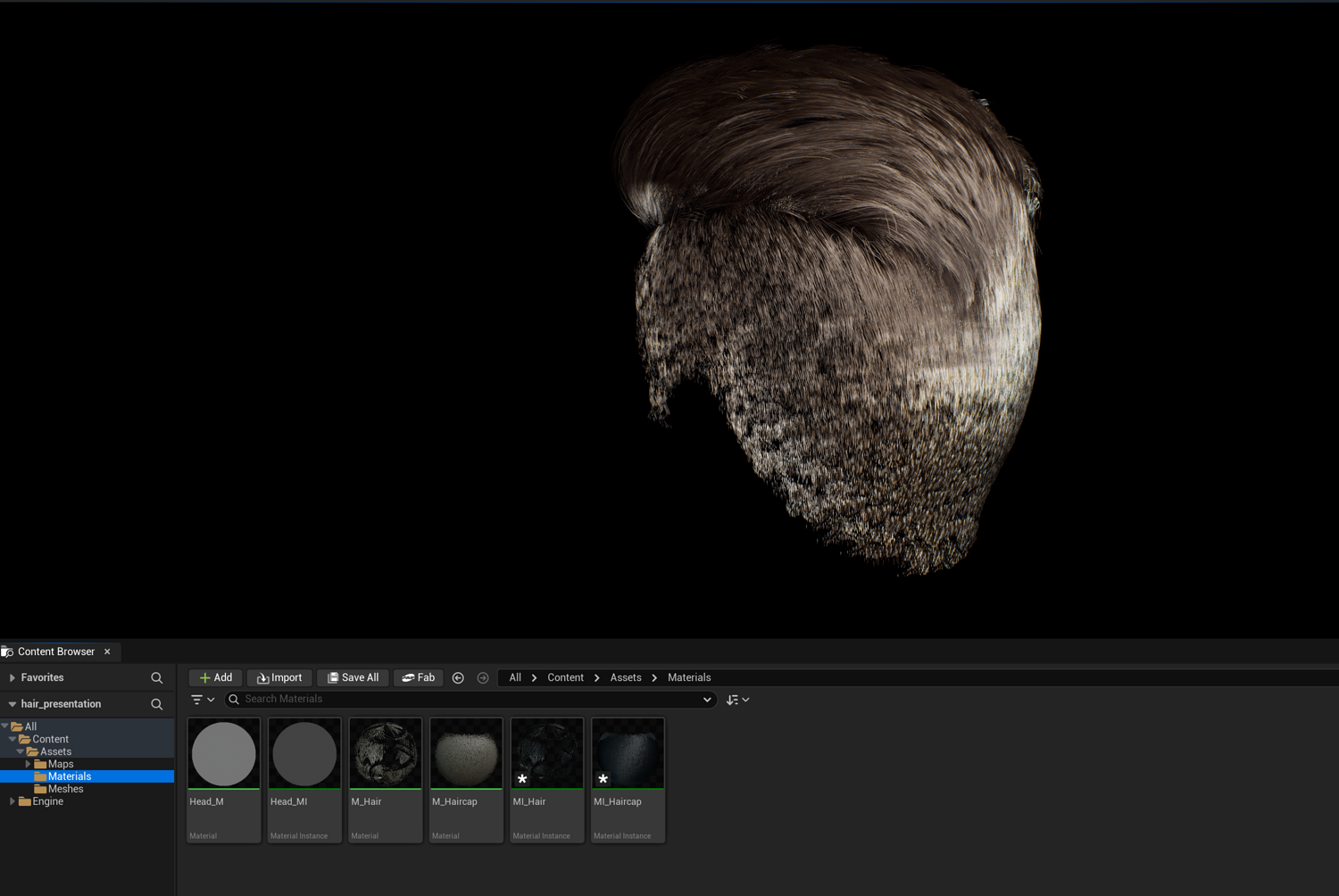Click the Save All disk icon

[x=333, y=678]
